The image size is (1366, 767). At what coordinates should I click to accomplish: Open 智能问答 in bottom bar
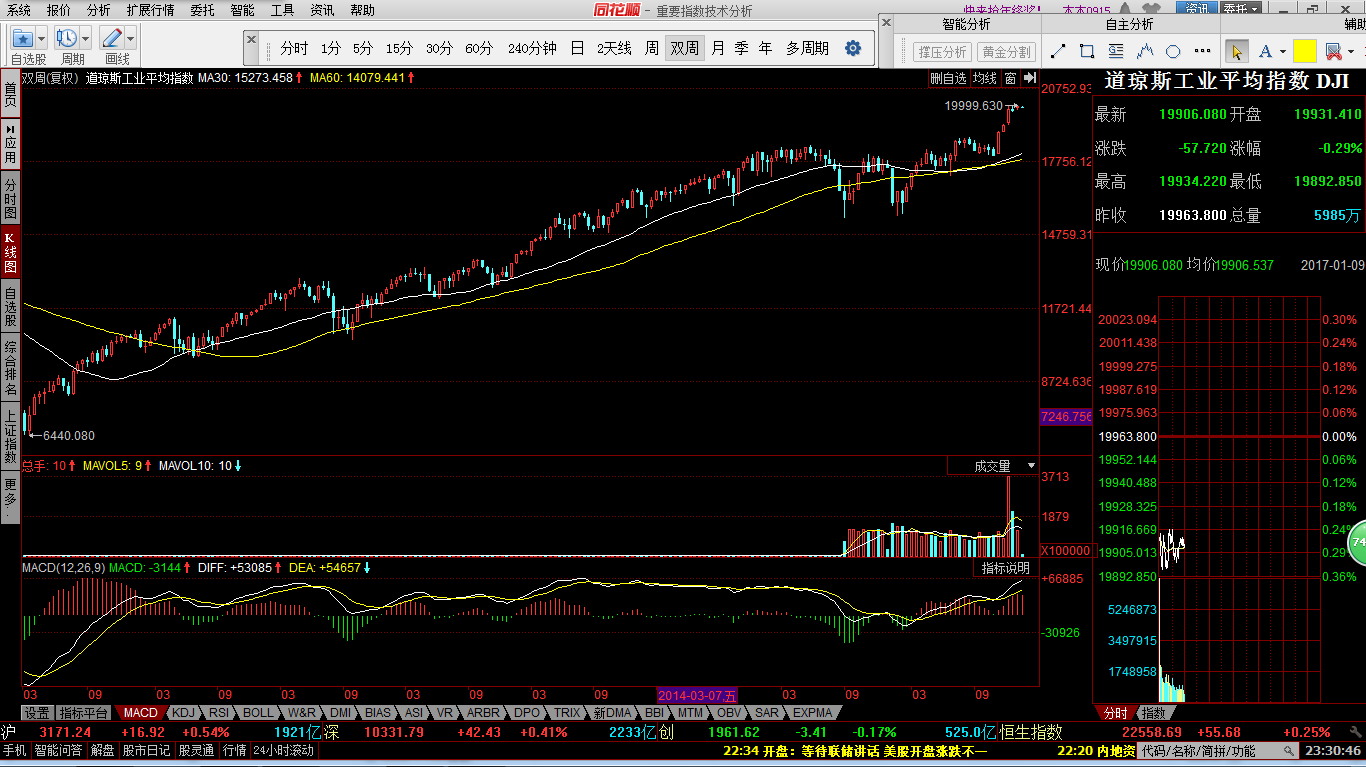pos(60,750)
